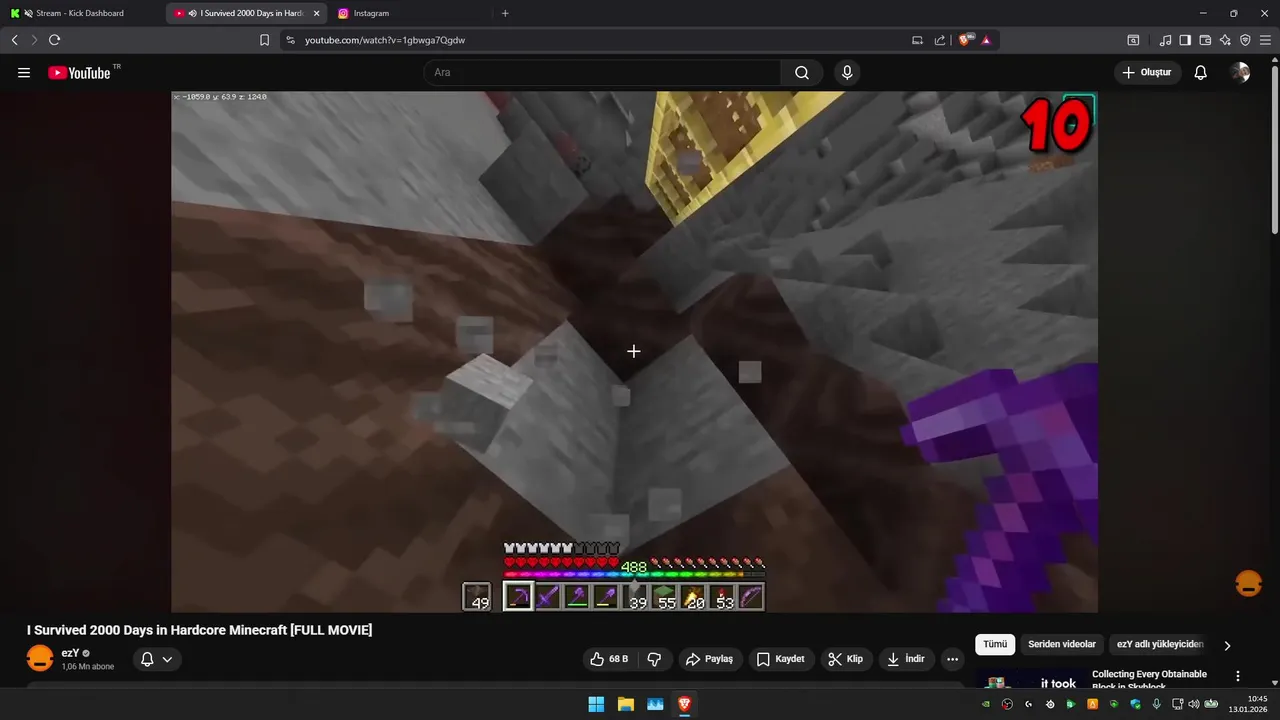
Task: Open the browser tab search icon
Action: (1133, 40)
